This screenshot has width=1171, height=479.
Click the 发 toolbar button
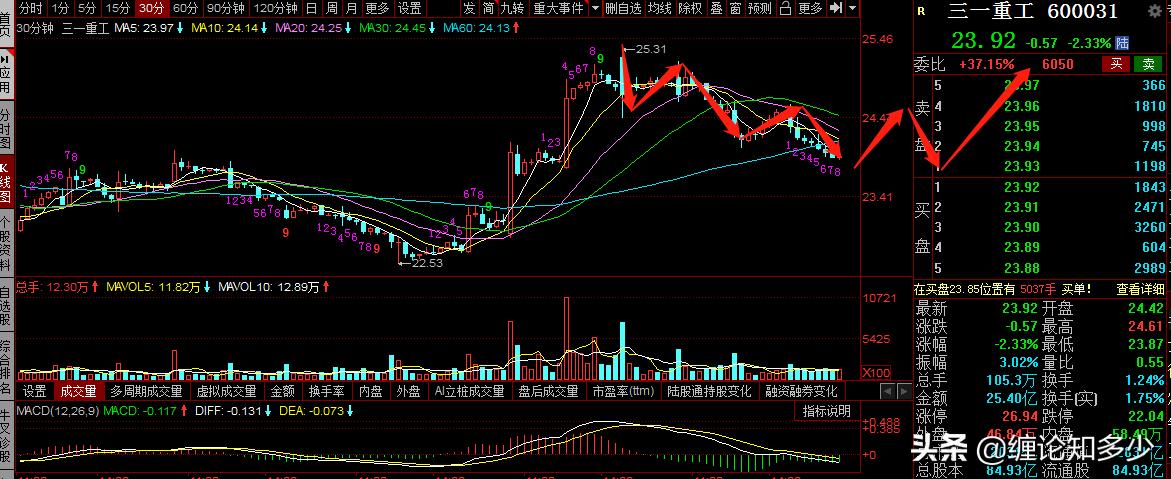468,9
